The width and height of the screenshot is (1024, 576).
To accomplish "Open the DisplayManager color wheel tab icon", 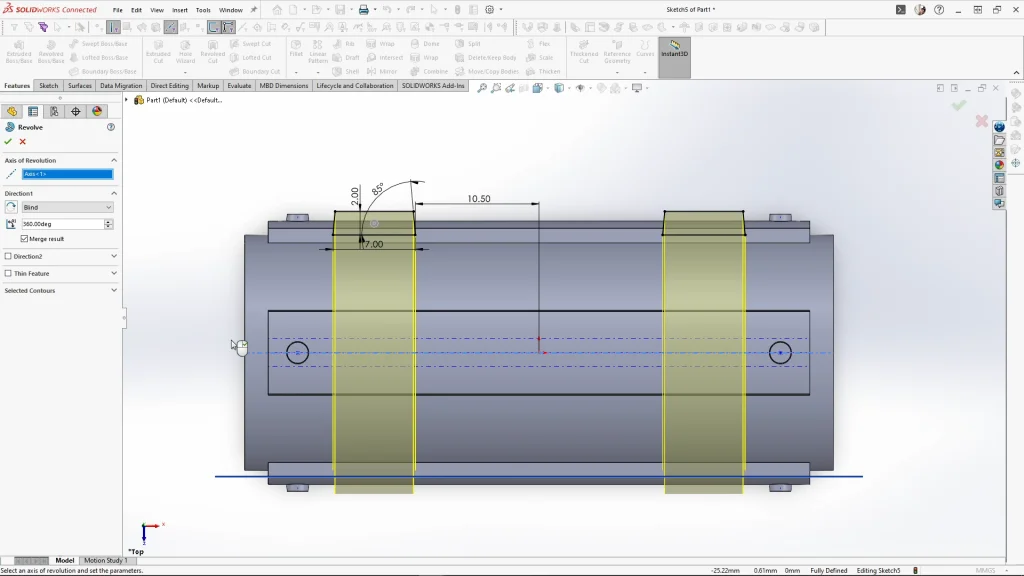I will [x=97, y=112].
